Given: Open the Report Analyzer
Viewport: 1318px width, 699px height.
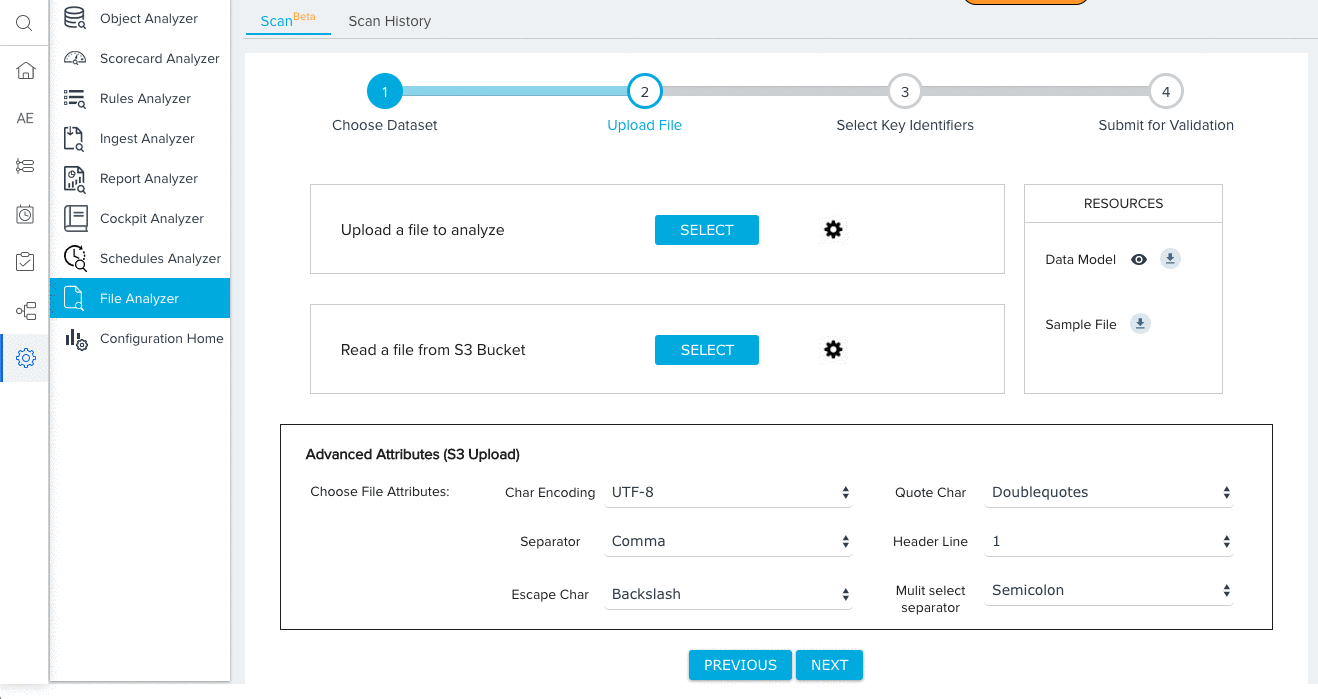Looking at the screenshot, I should pyautogui.click(x=148, y=178).
